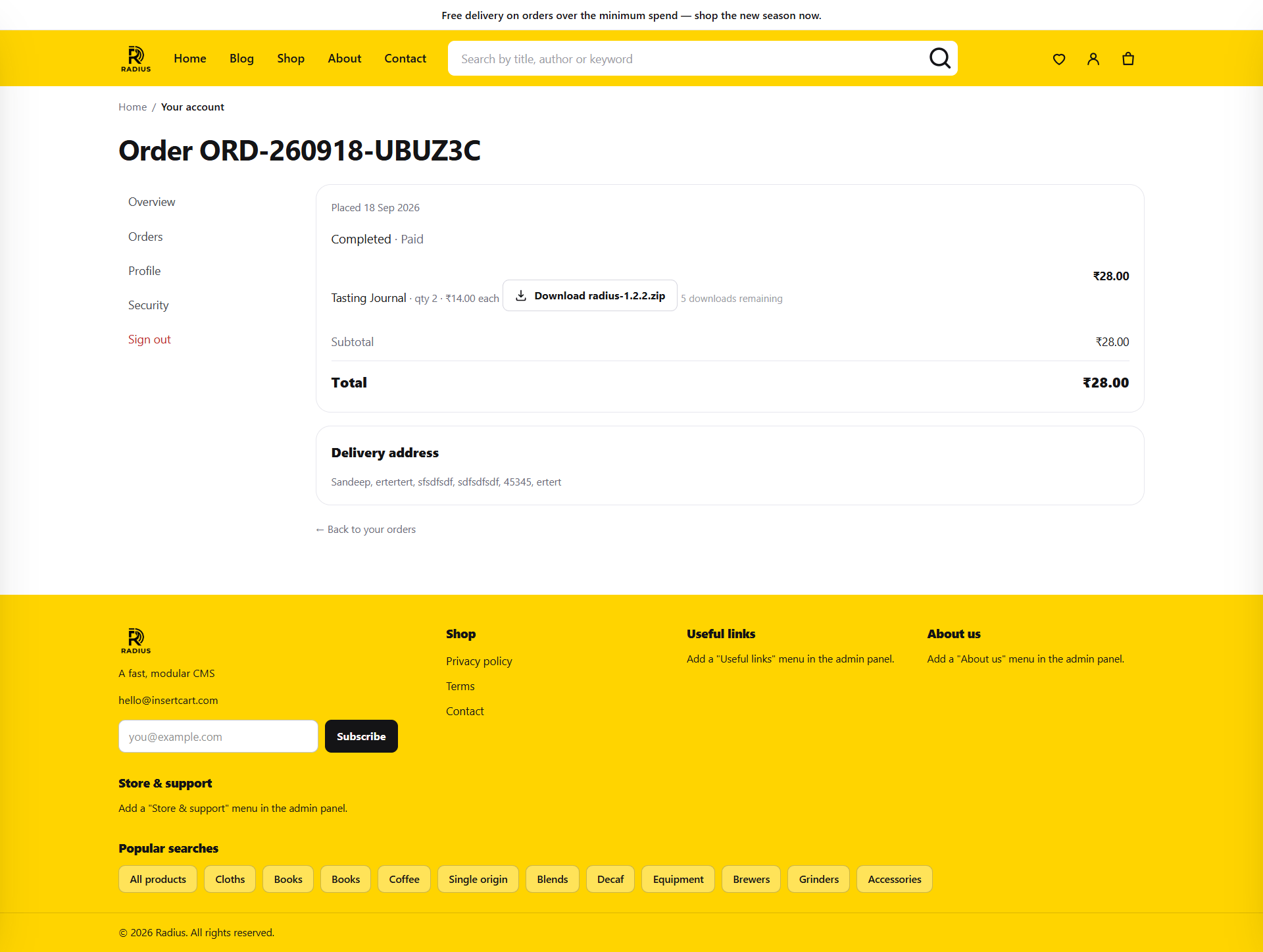Select Profile in the account sidebar
1263x952 pixels.
144,271
